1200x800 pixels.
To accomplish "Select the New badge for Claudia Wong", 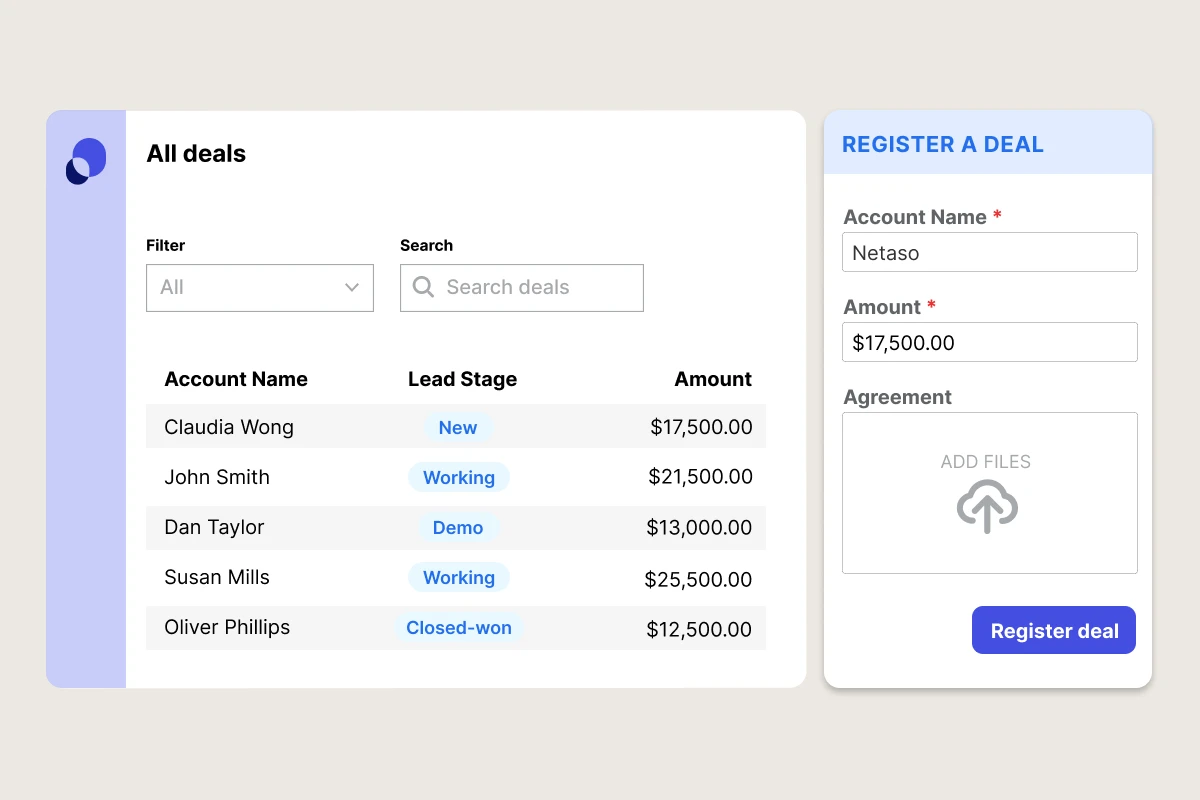I will pos(457,427).
